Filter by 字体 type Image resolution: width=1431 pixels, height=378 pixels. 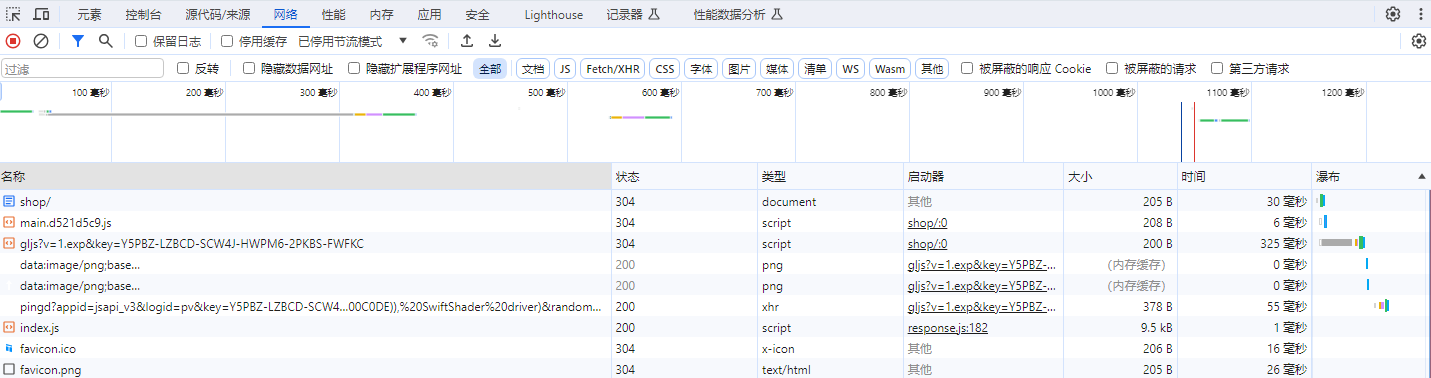[x=701, y=68]
